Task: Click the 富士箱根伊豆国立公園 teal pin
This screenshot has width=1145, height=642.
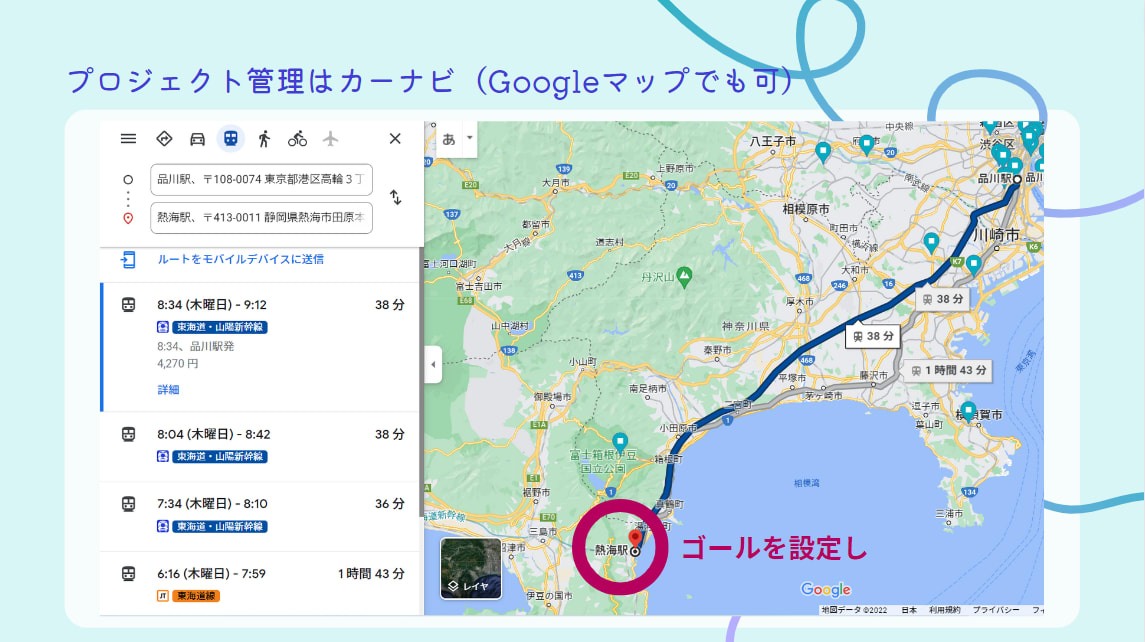Action: coord(620,442)
